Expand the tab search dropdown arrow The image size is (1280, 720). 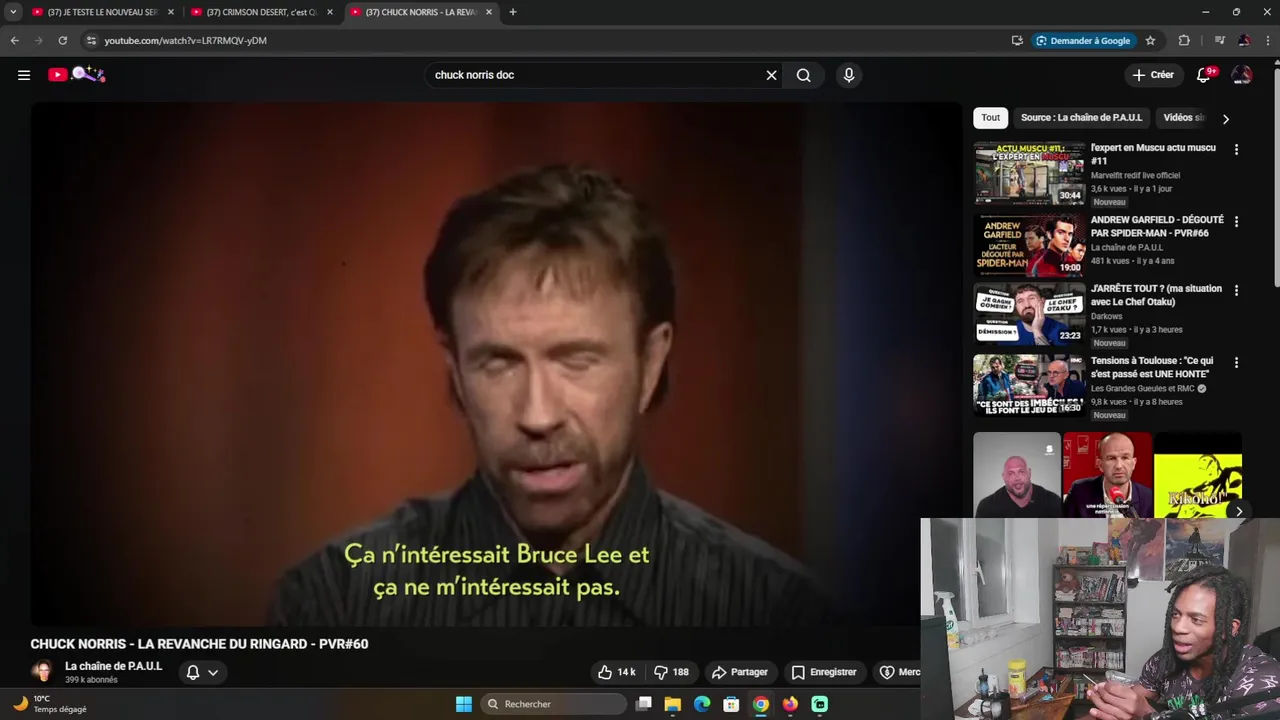13,12
